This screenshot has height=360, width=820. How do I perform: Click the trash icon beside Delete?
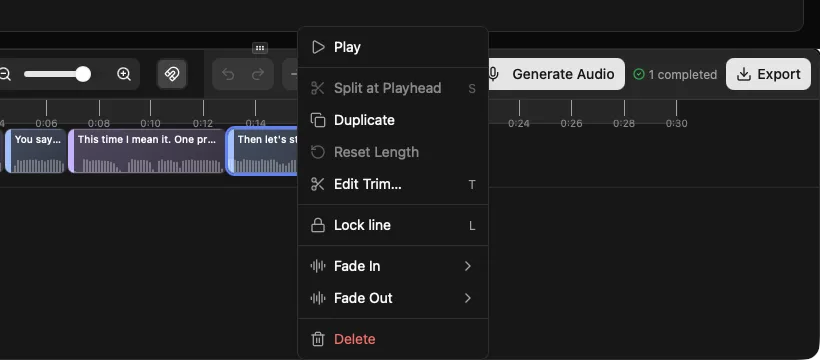tap(318, 339)
